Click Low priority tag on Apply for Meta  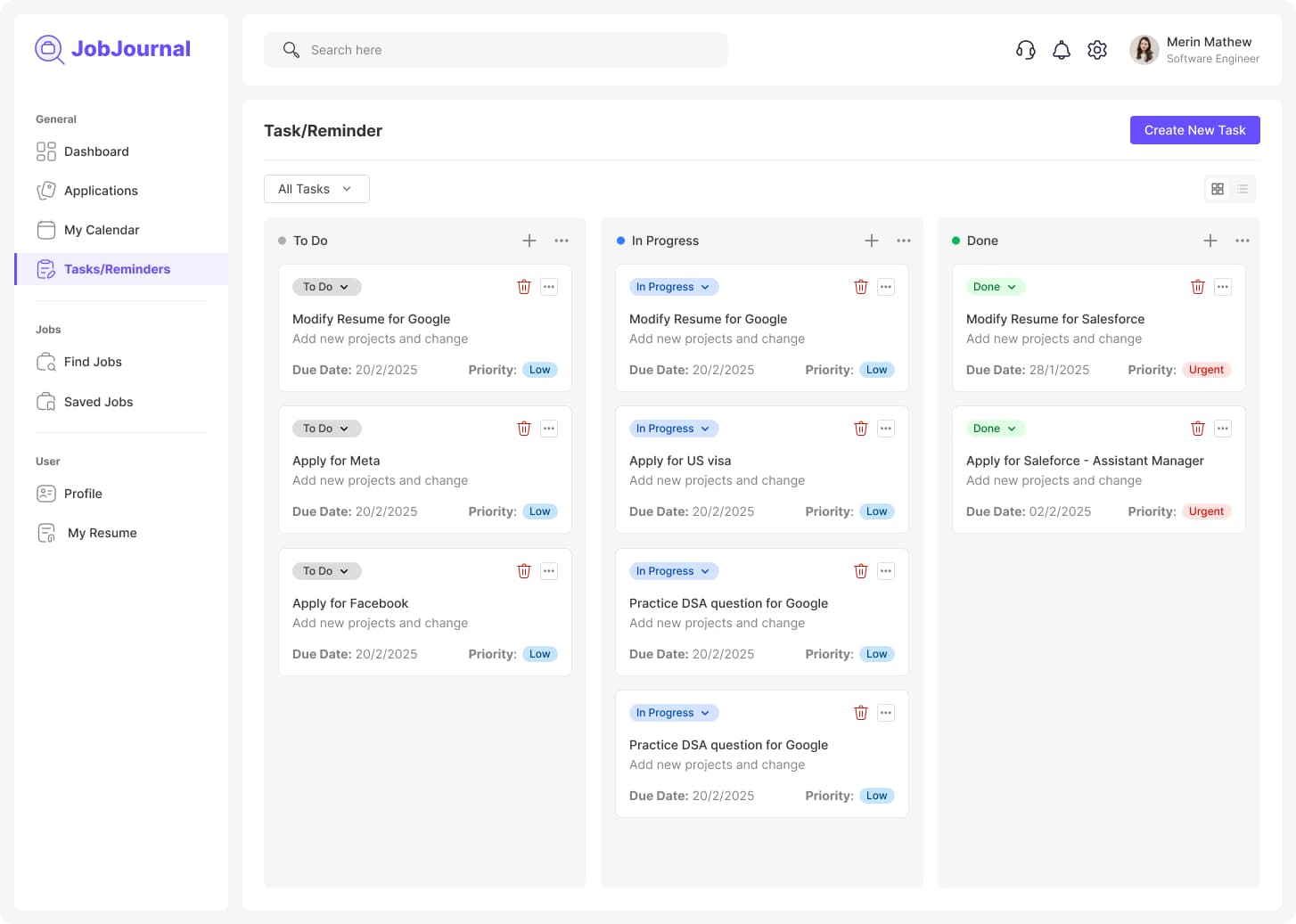pyautogui.click(x=540, y=511)
